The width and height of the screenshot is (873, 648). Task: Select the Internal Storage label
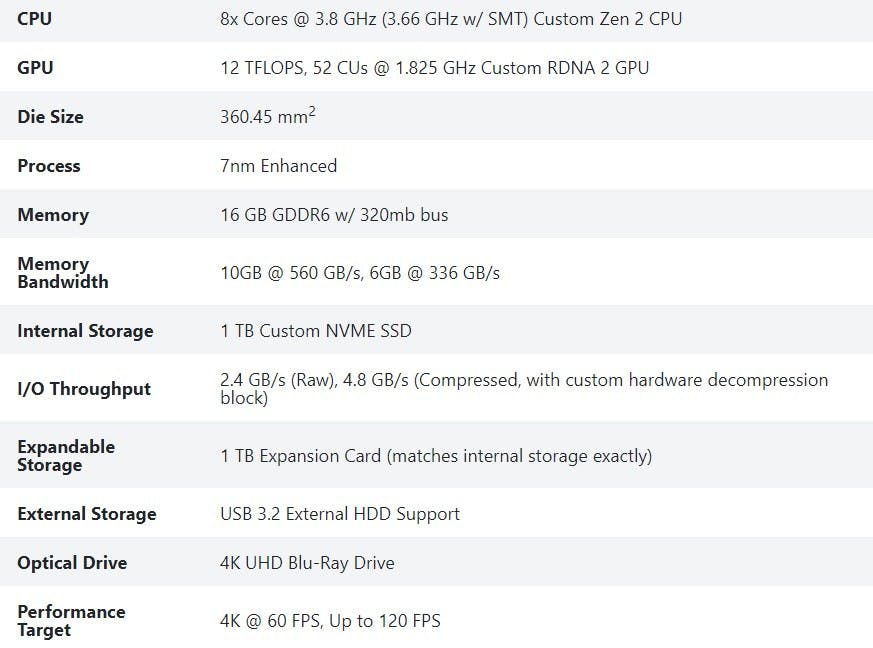(x=85, y=331)
